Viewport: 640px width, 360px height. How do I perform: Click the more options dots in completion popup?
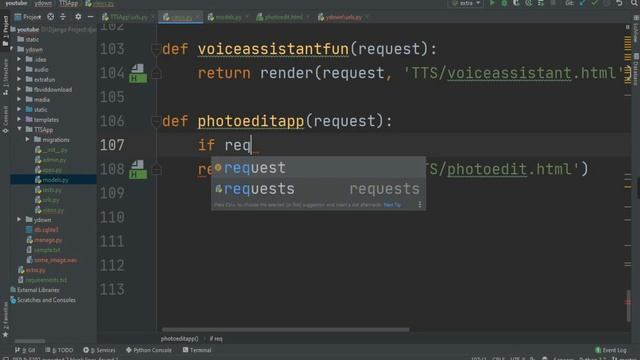(420, 204)
